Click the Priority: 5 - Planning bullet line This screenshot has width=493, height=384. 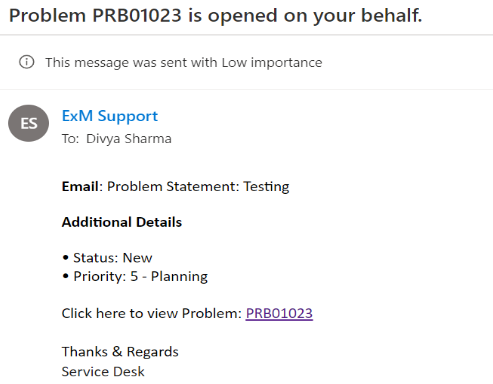135,276
